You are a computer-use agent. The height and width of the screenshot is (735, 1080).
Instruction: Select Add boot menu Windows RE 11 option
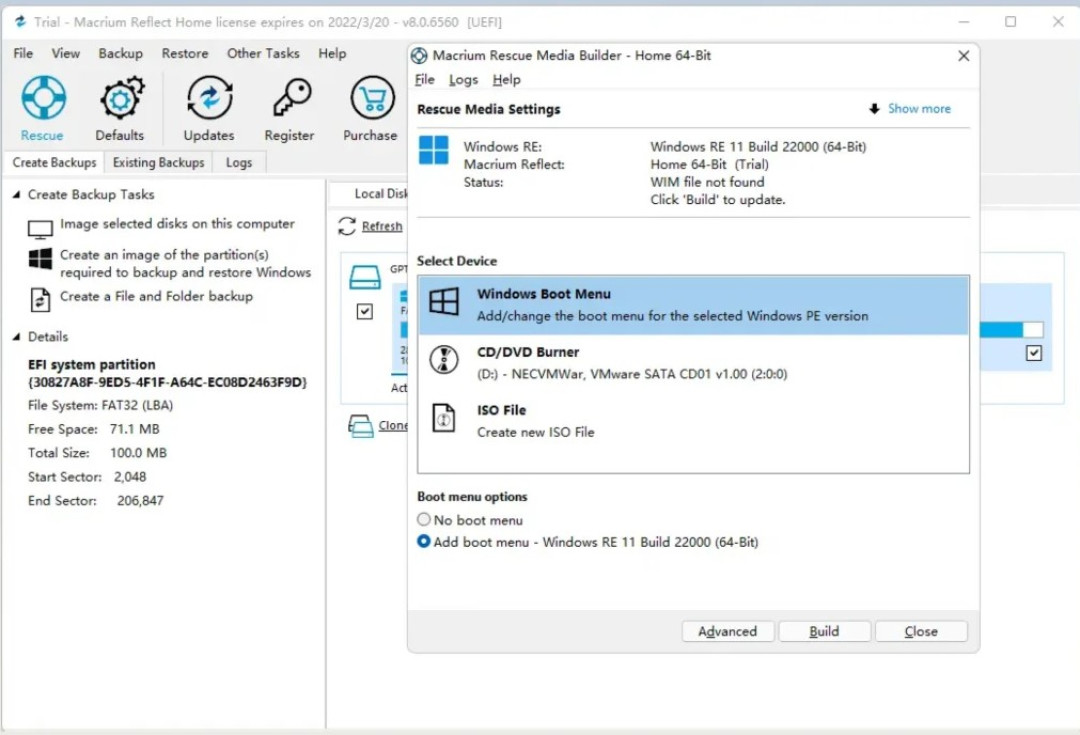point(424,541)
